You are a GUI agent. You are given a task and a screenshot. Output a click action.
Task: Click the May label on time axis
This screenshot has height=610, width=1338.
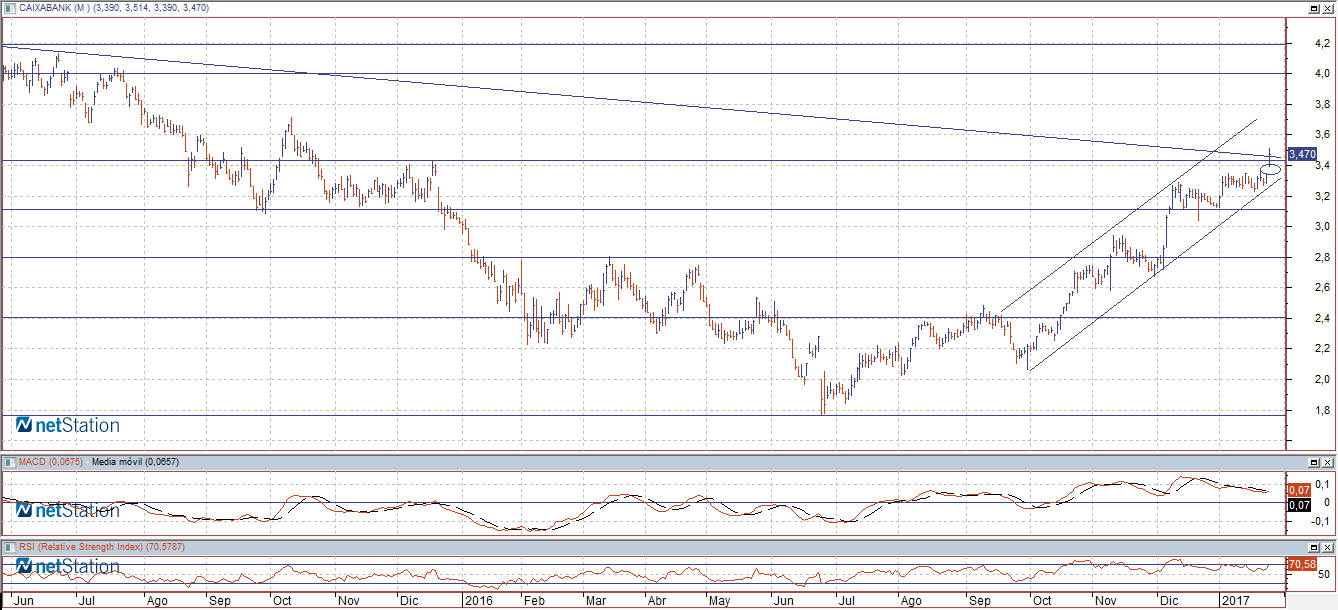click(720, 602)
